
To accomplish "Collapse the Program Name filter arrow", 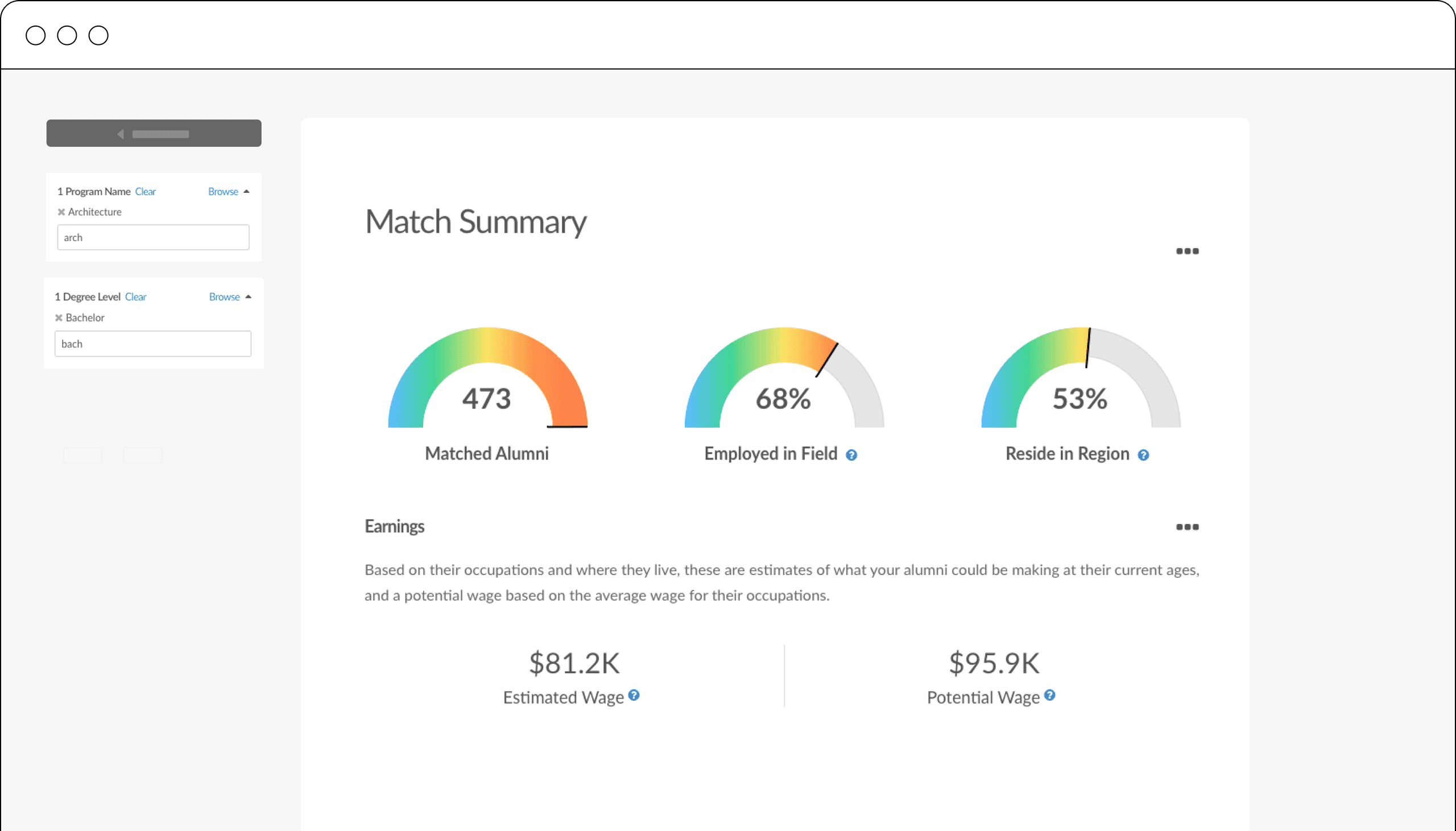I will [x=246, y=192].
